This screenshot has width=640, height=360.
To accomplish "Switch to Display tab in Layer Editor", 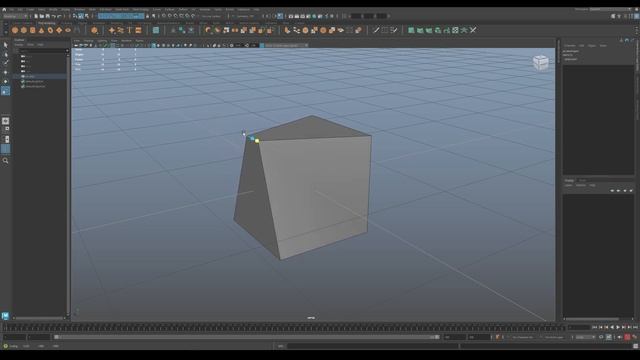I will (x=569, y=180).
